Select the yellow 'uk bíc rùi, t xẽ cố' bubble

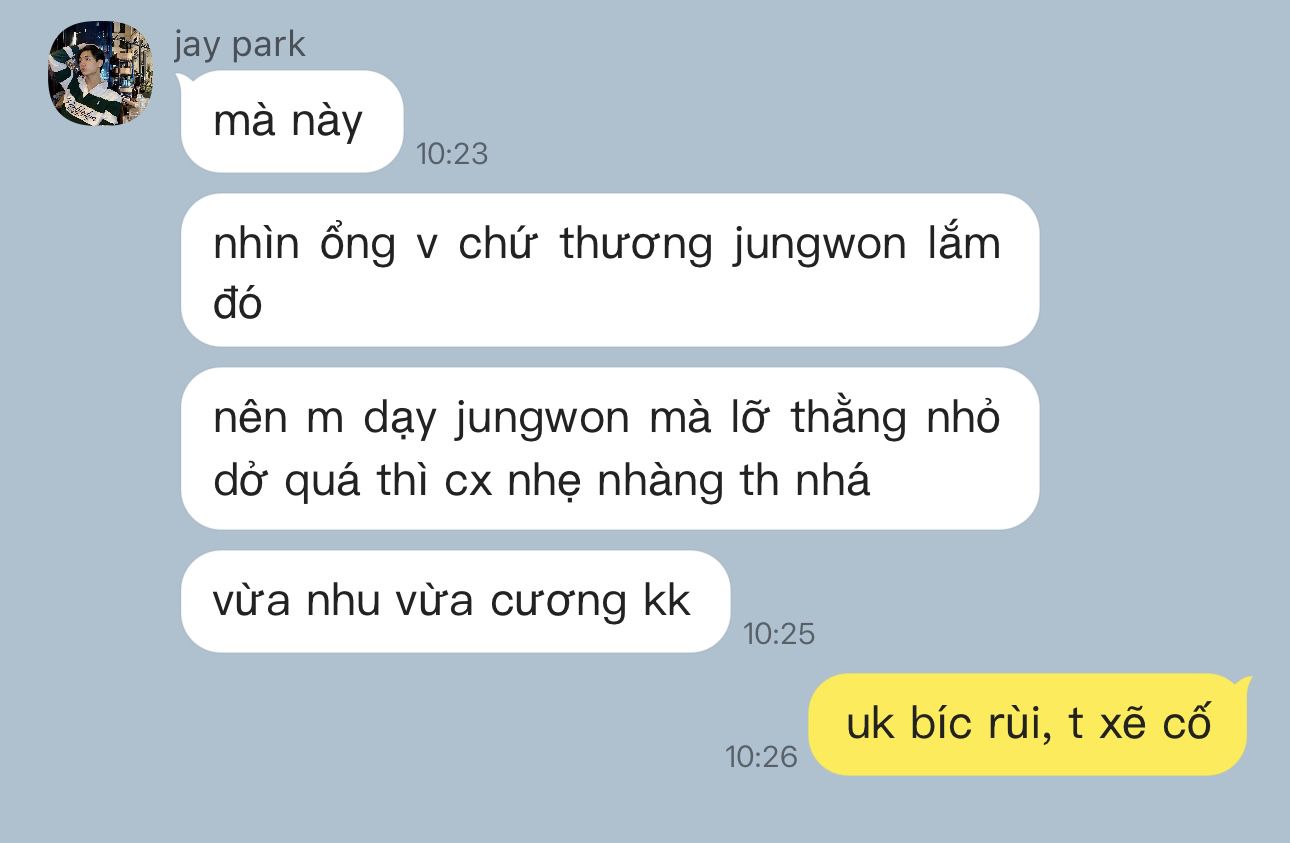1029,724
